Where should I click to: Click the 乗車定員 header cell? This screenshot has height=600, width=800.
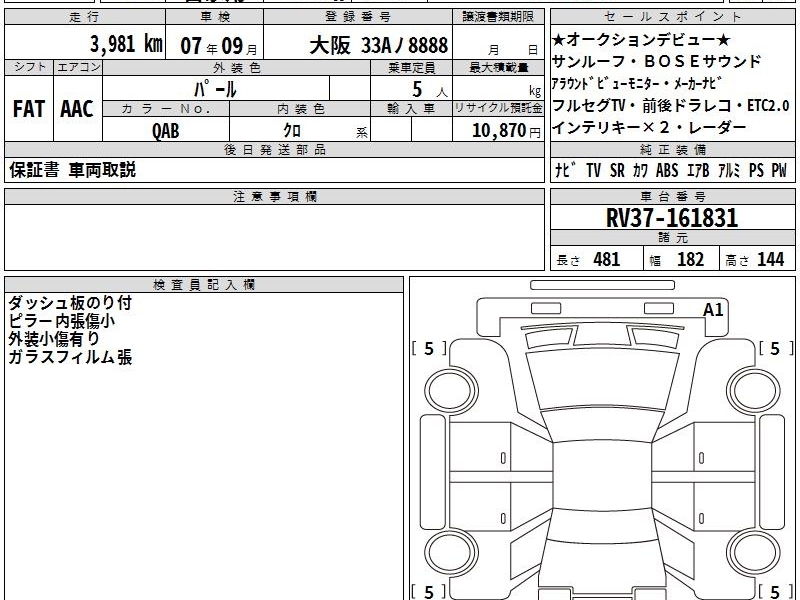point(411,68)
